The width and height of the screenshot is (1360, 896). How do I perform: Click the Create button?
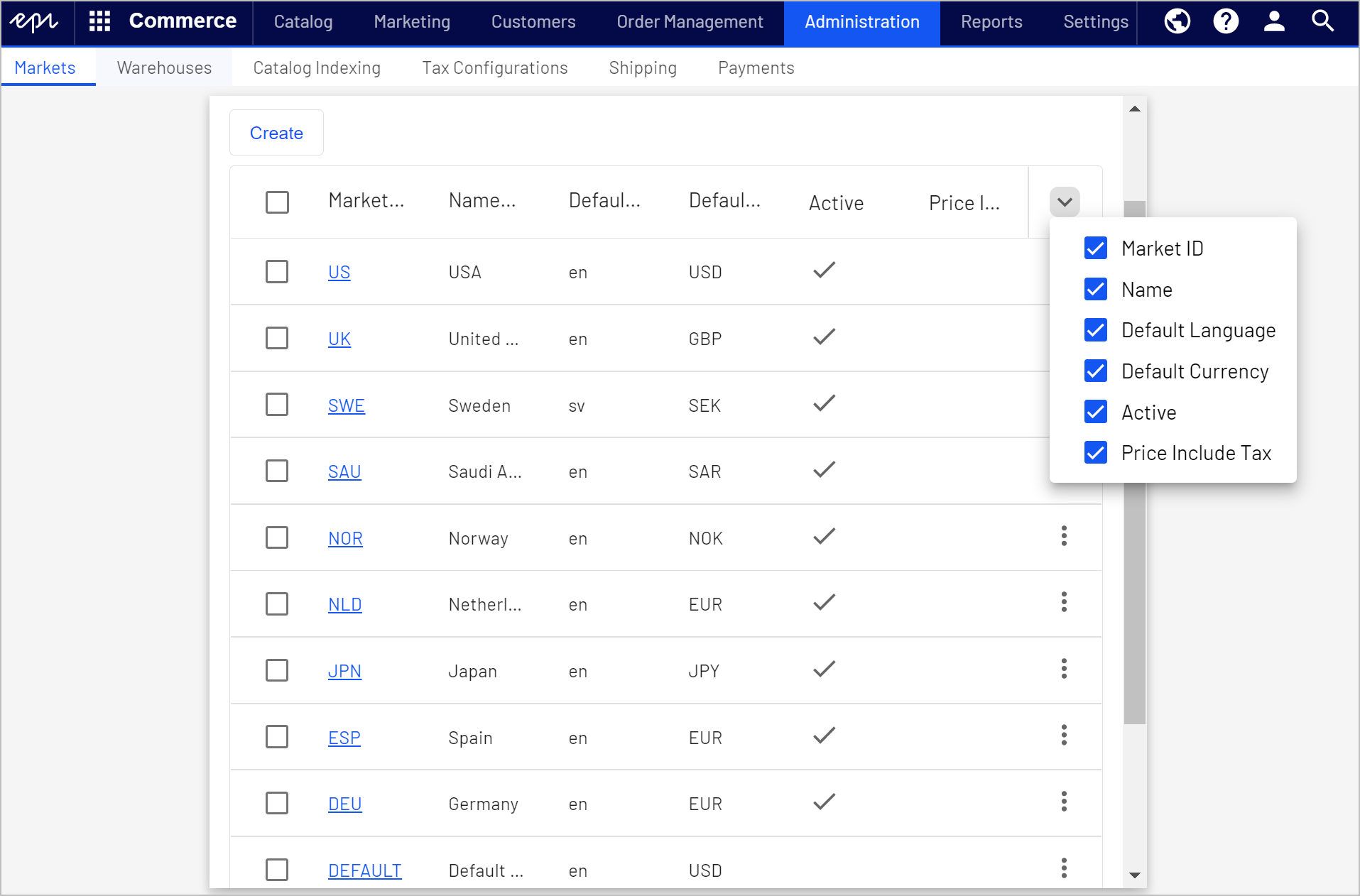point(276,133)
